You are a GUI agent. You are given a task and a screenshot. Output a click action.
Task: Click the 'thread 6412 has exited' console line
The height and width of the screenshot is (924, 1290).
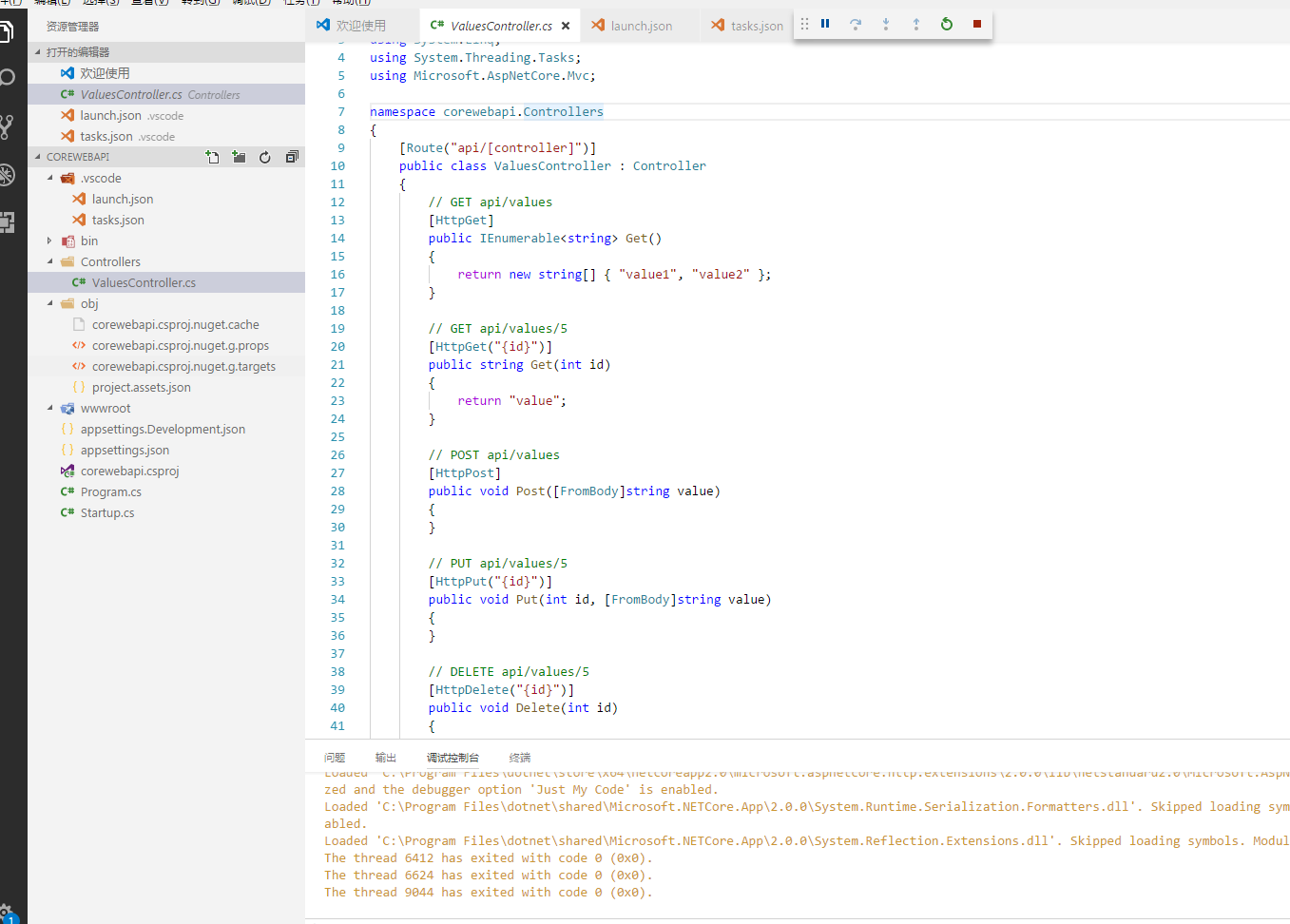[x=489, y=857]
